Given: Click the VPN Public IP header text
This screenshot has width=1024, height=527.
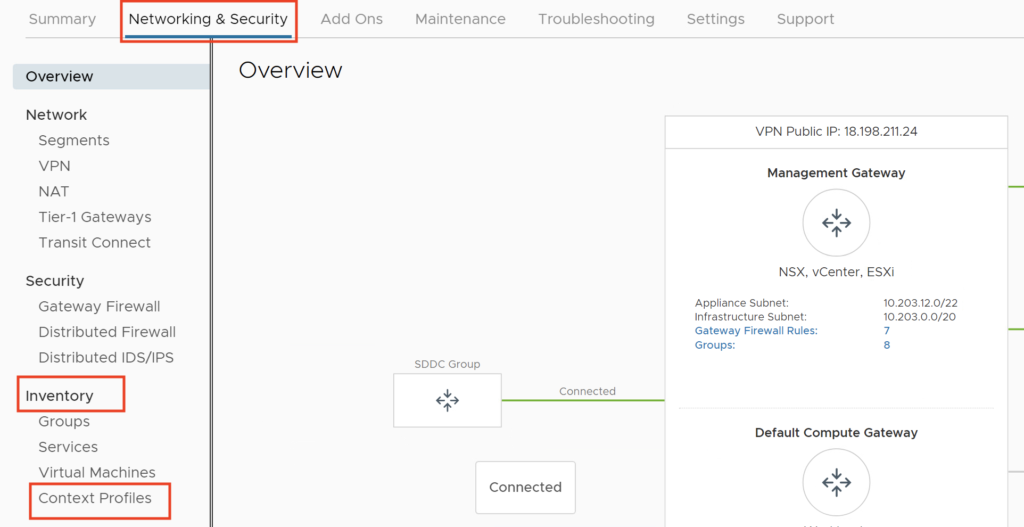Looking at the screenshot, I should pyautogui.click(x=836, y=131).
